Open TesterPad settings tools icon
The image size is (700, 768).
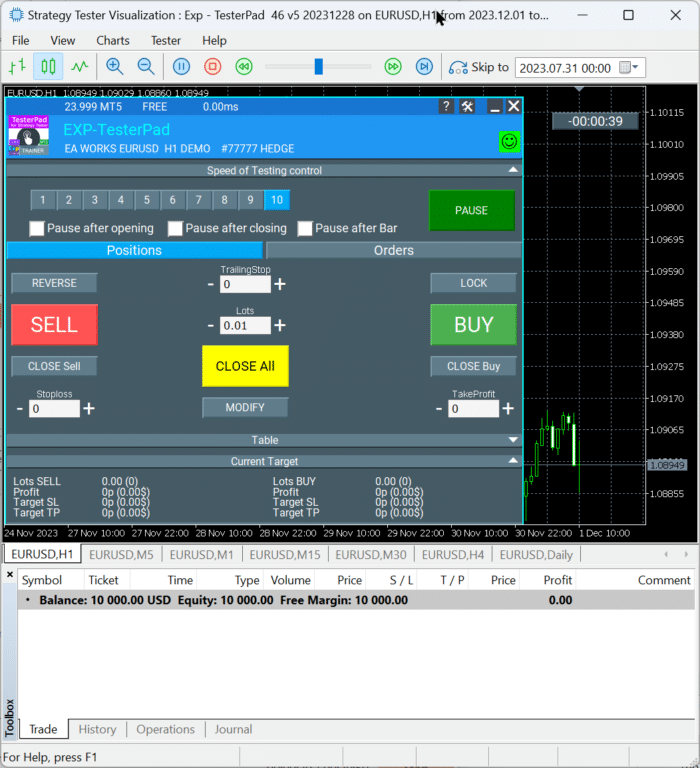coord(467,106)
